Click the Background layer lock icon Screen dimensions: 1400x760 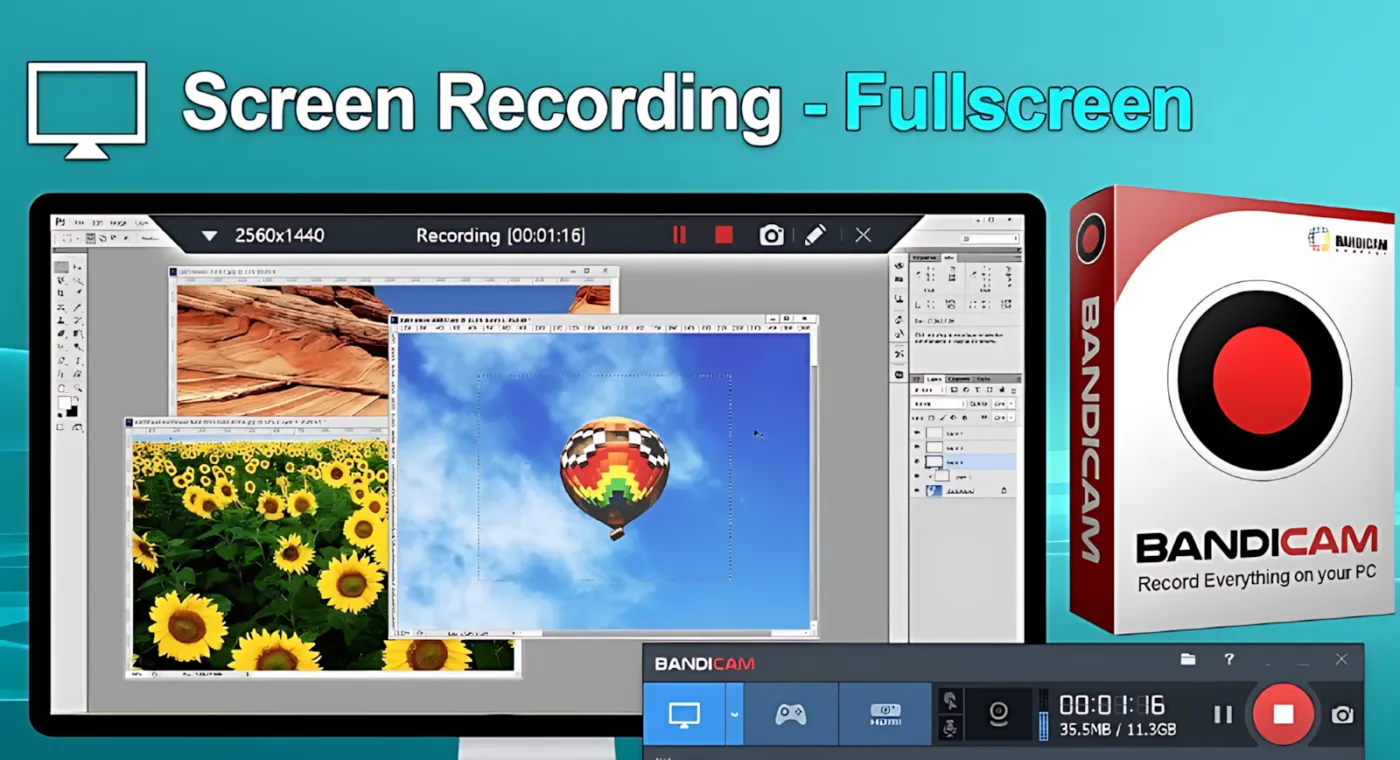pos(1004,490)
